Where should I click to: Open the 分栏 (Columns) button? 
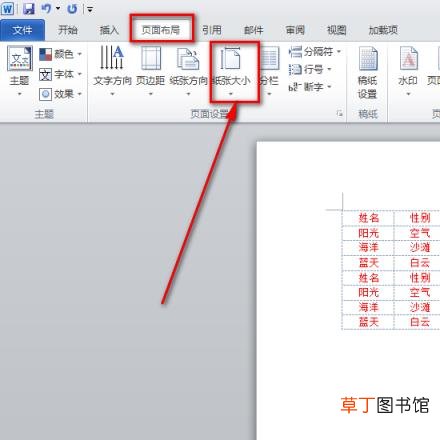click(269, 71)
